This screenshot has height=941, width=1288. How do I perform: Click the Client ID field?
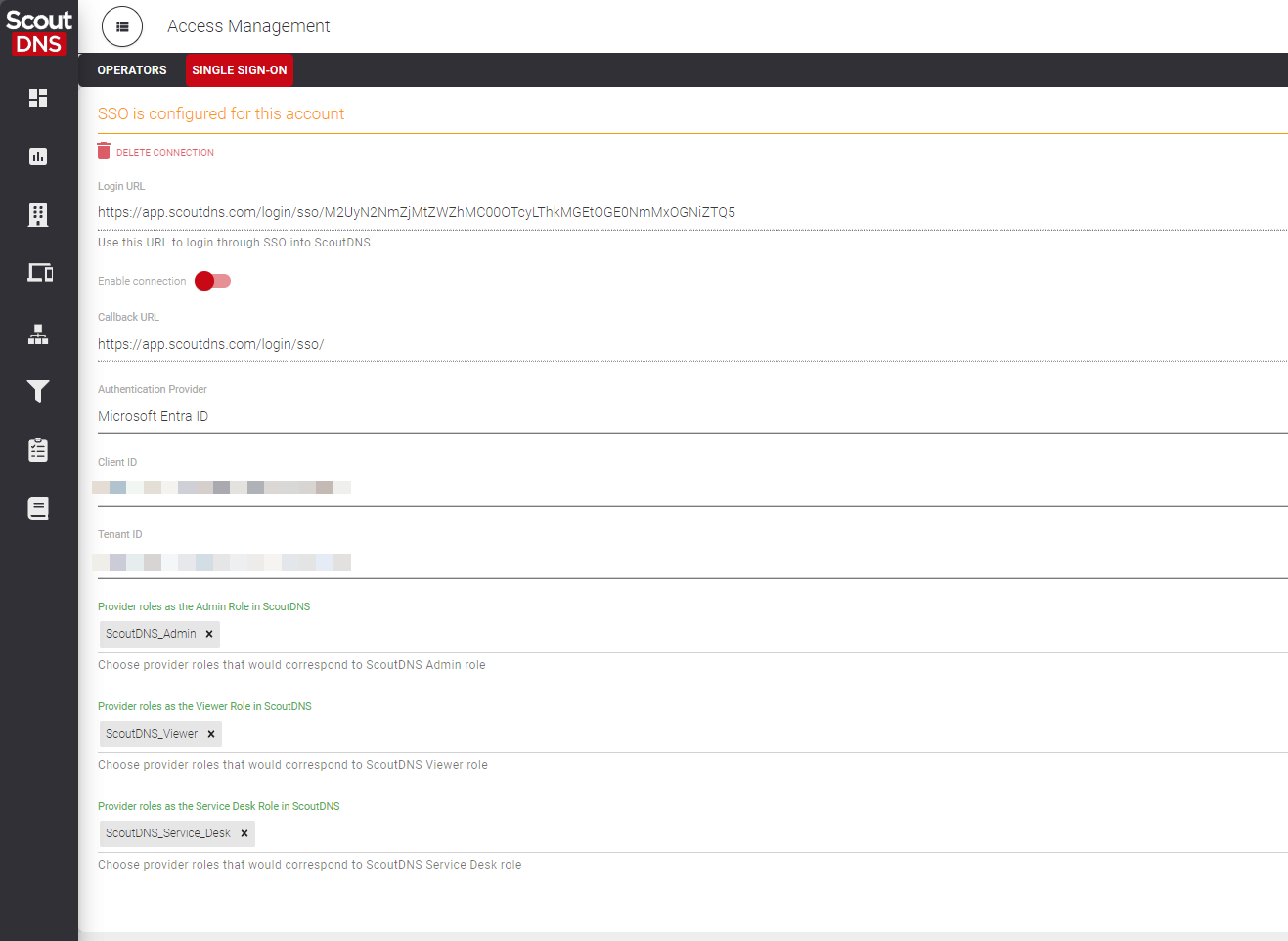tap(692, 488)
